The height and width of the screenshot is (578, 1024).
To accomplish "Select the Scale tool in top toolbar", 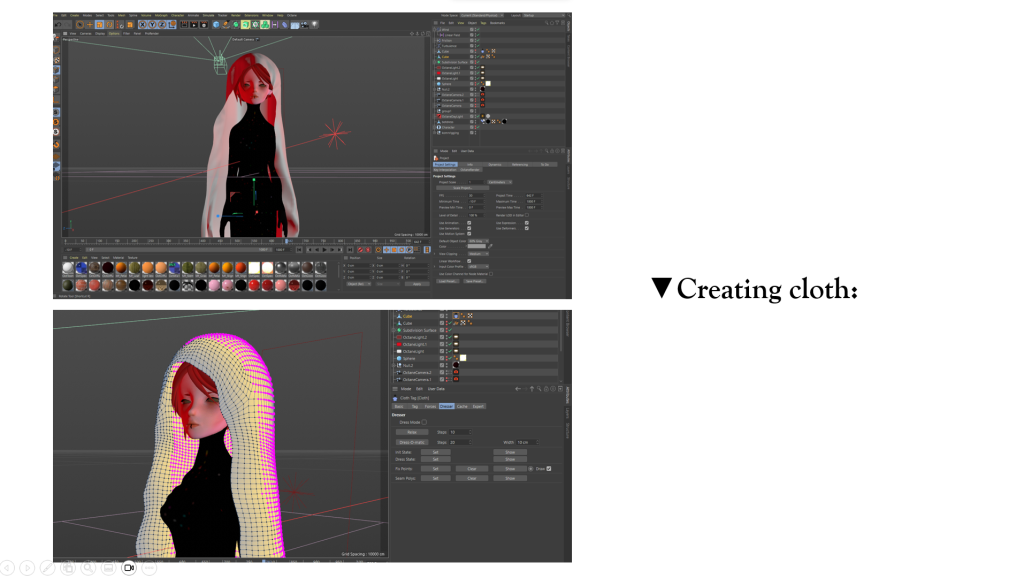I will tap(99, 25).
